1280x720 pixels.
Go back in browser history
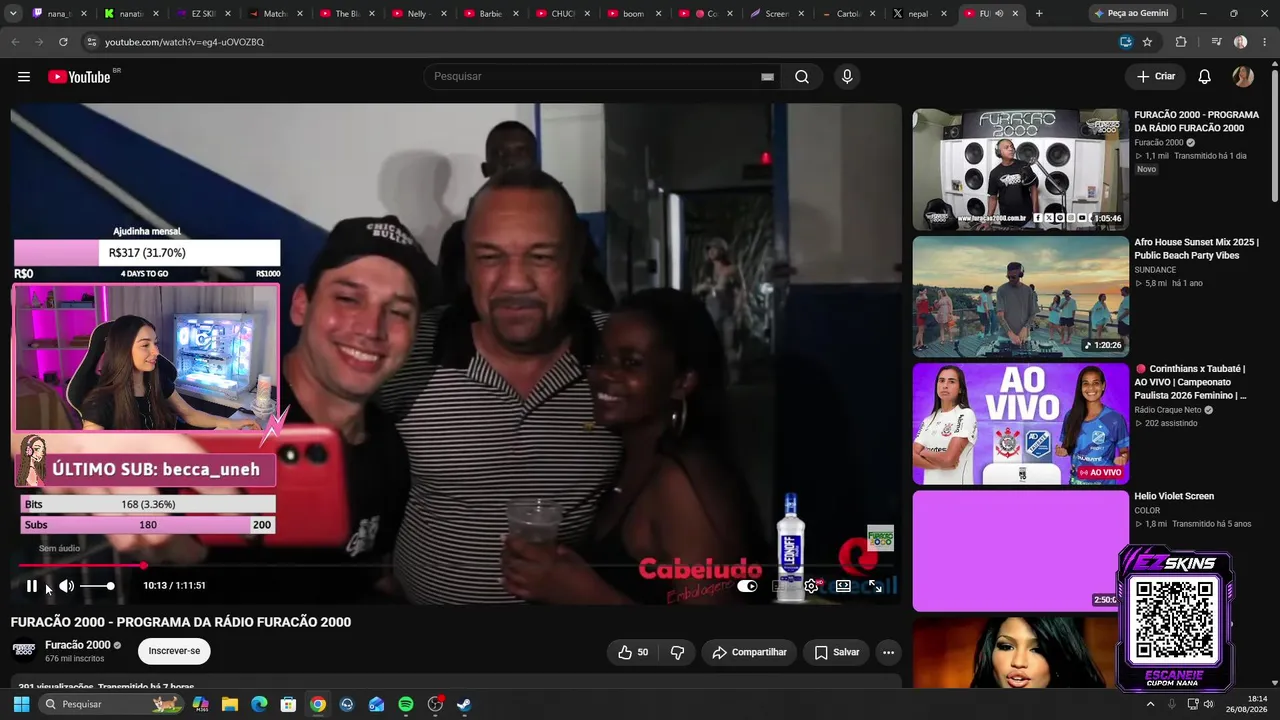[x=15, y=42]
